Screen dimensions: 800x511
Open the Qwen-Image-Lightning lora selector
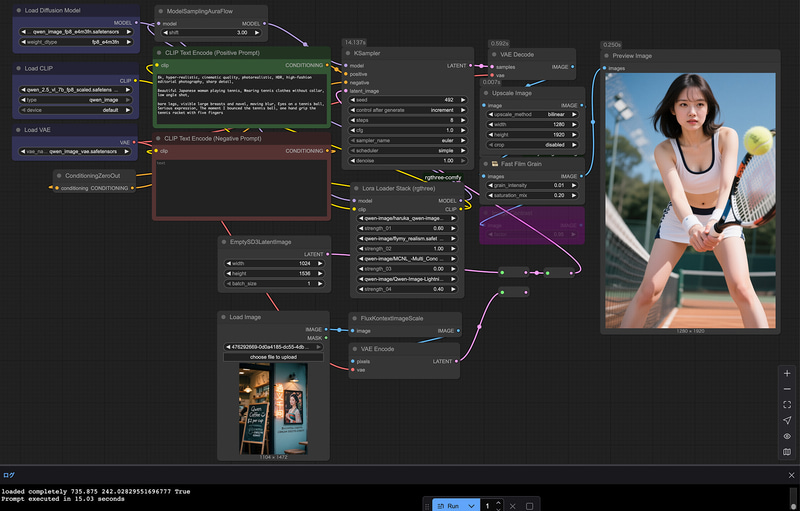point(407,279)
